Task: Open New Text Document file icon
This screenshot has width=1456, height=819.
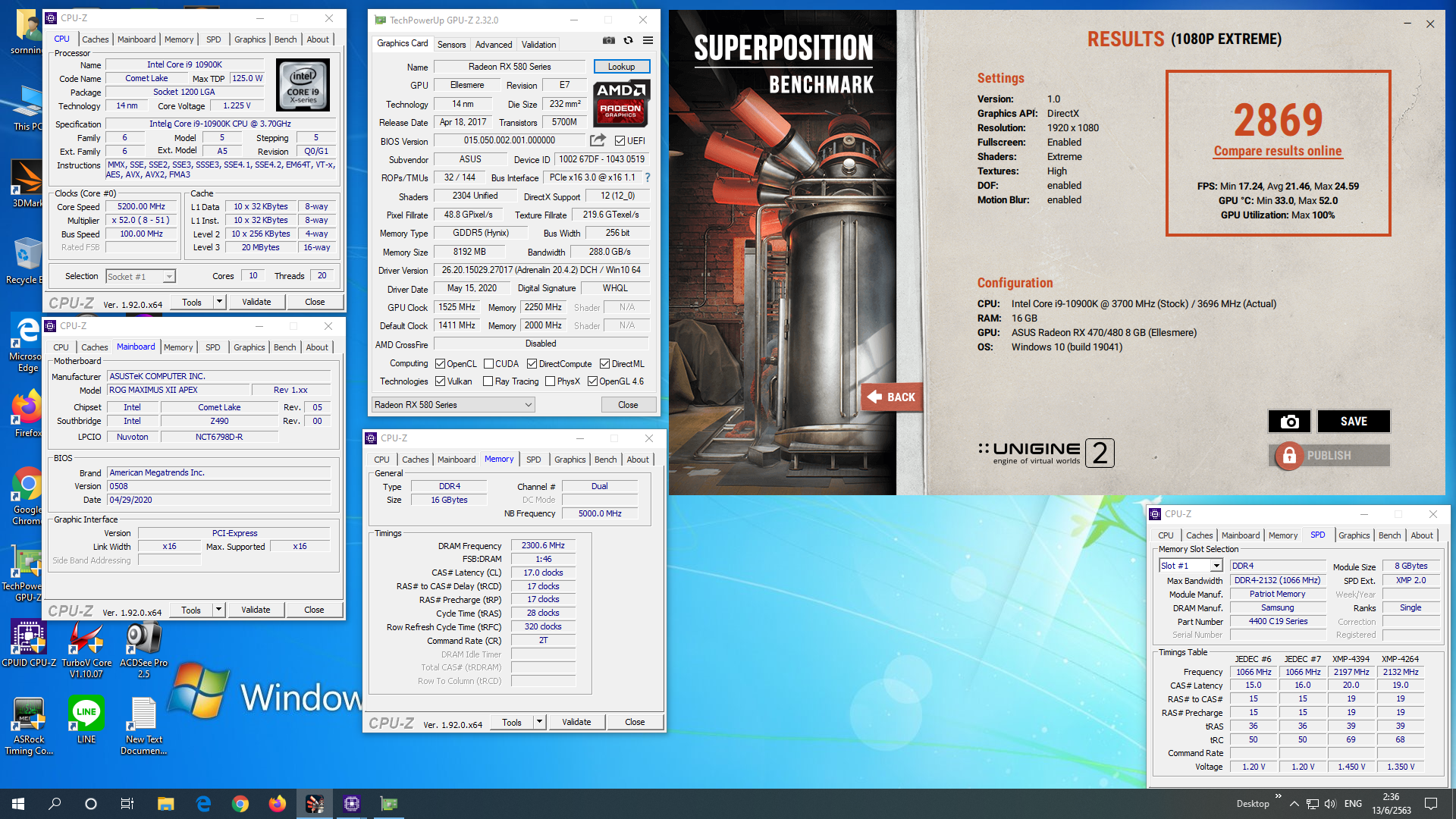Action: (143, 726)
